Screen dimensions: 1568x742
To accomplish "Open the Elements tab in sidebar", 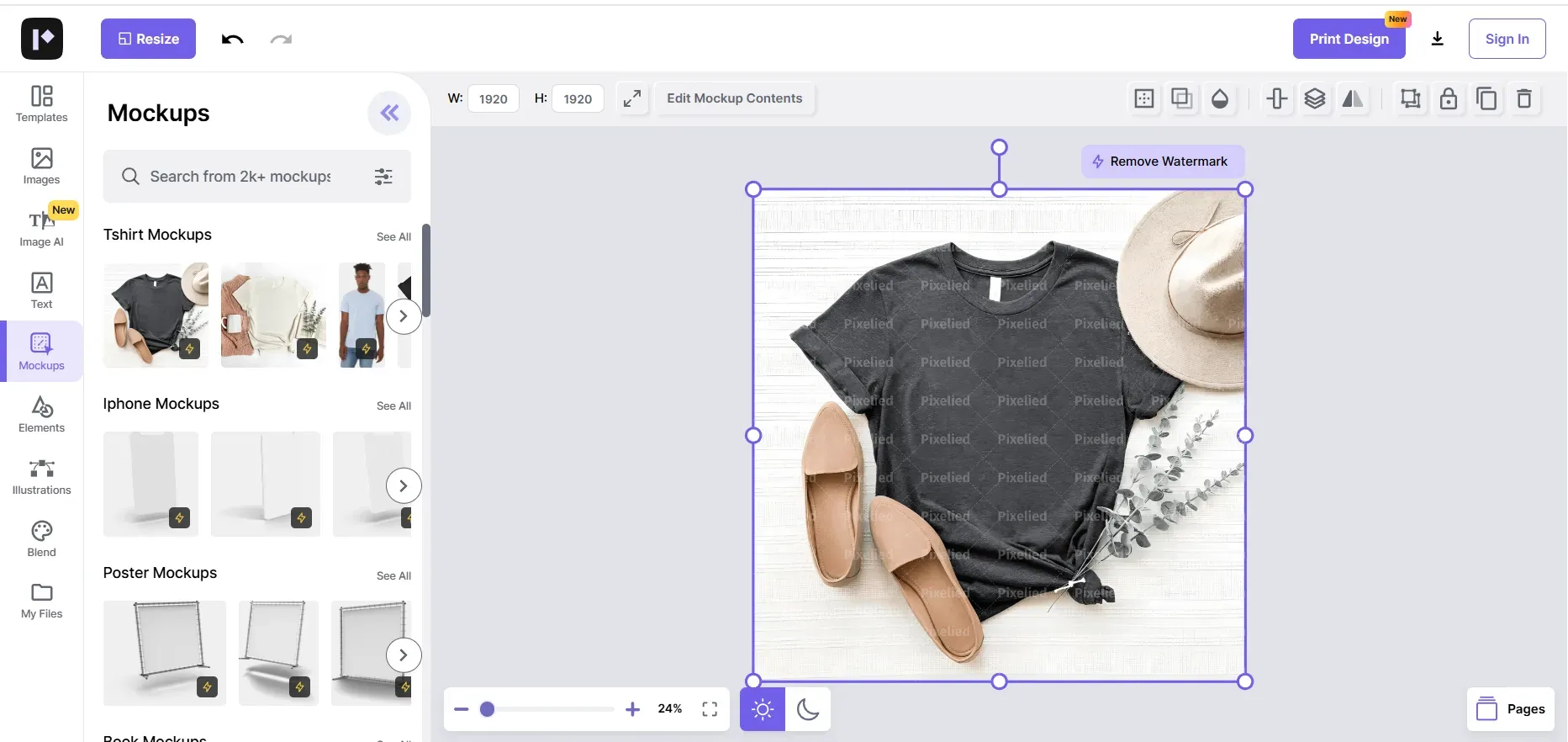I will [42, 414].
